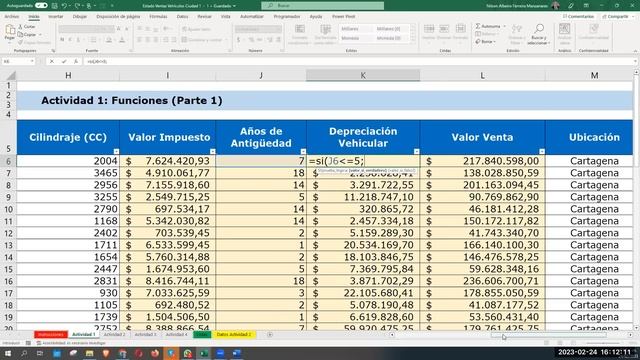Open Insert Function fx icon
640x360 pixels.
point(76,61)
